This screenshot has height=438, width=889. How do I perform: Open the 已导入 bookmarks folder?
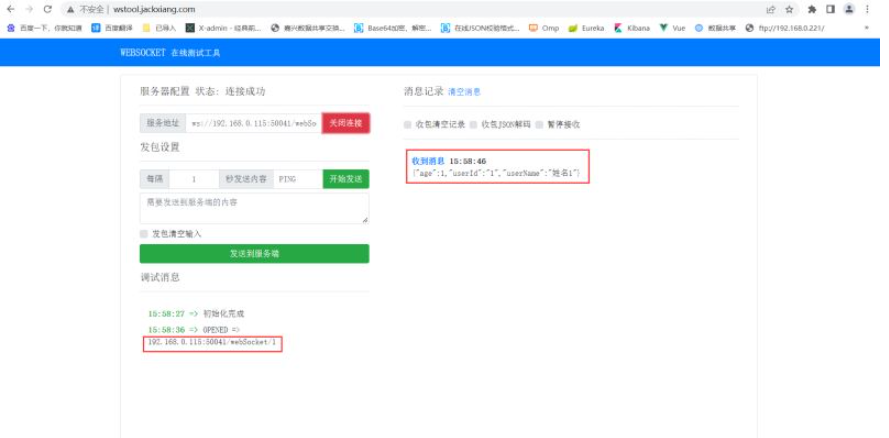pyautogui.click(x=159, y=27)
